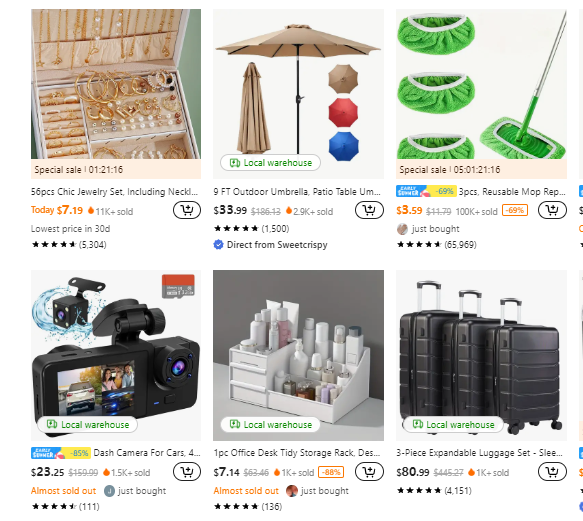Add the Dash Camera to cart
Screen dimensions: 583x521
pyautogui.click(x=187, y=472)
